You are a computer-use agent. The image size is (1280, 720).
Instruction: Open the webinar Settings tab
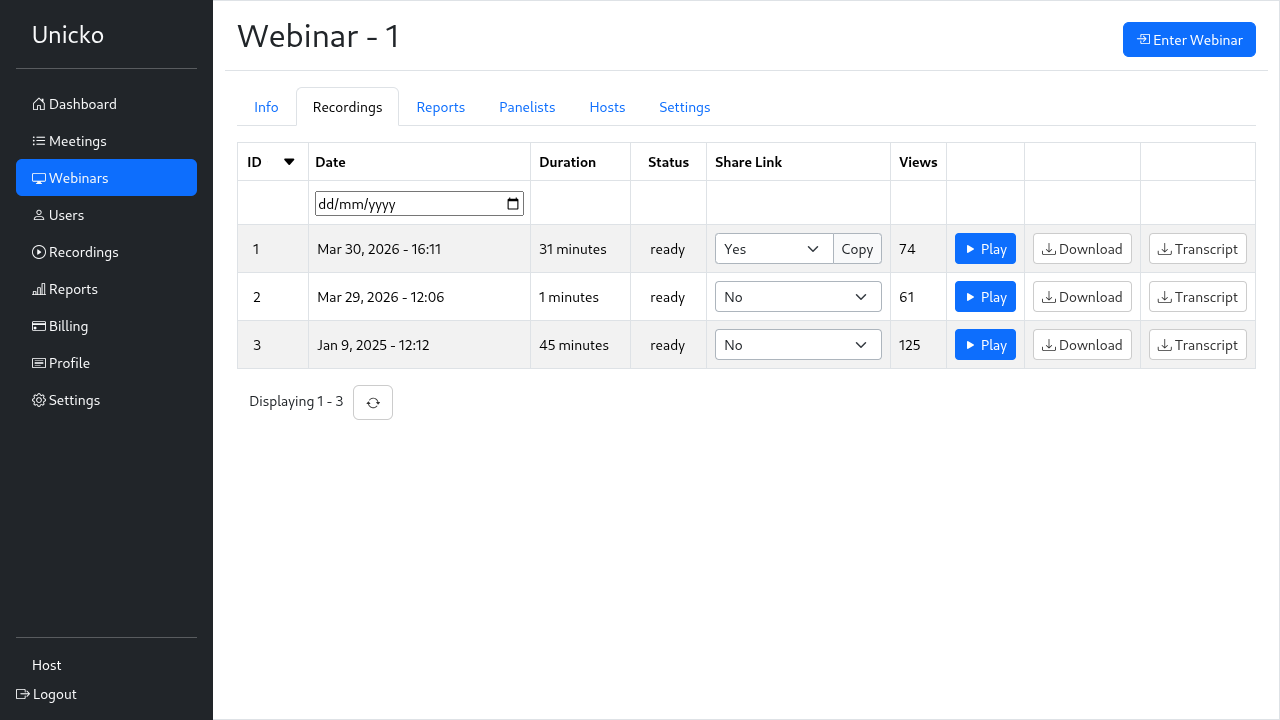click(685, 107)
